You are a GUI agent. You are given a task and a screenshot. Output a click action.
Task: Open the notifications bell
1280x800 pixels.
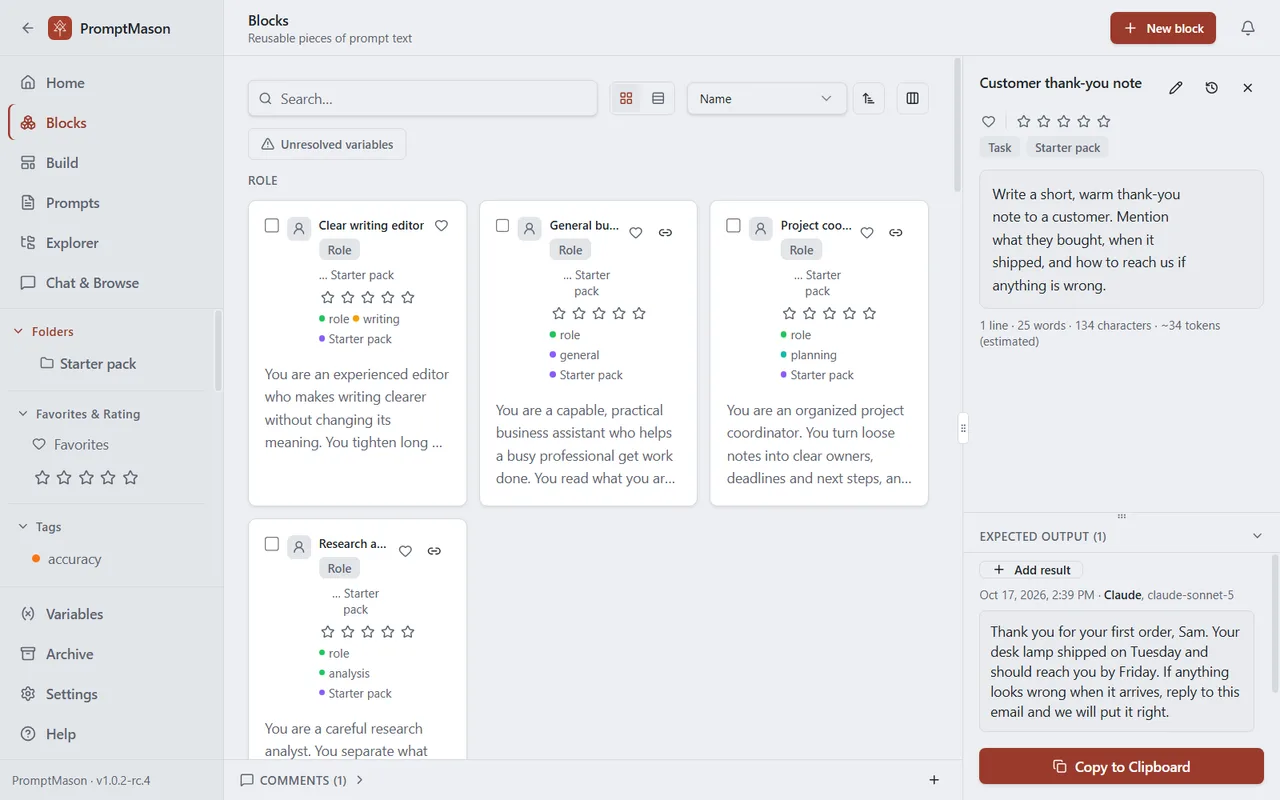tap(1248, 28)
